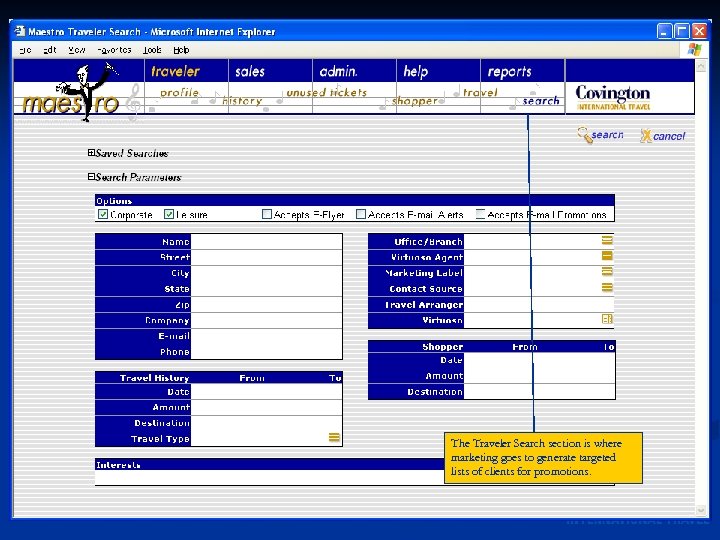Click into the Name field
The height and width of the screenshot is (540, 720).
click(266, 242)
